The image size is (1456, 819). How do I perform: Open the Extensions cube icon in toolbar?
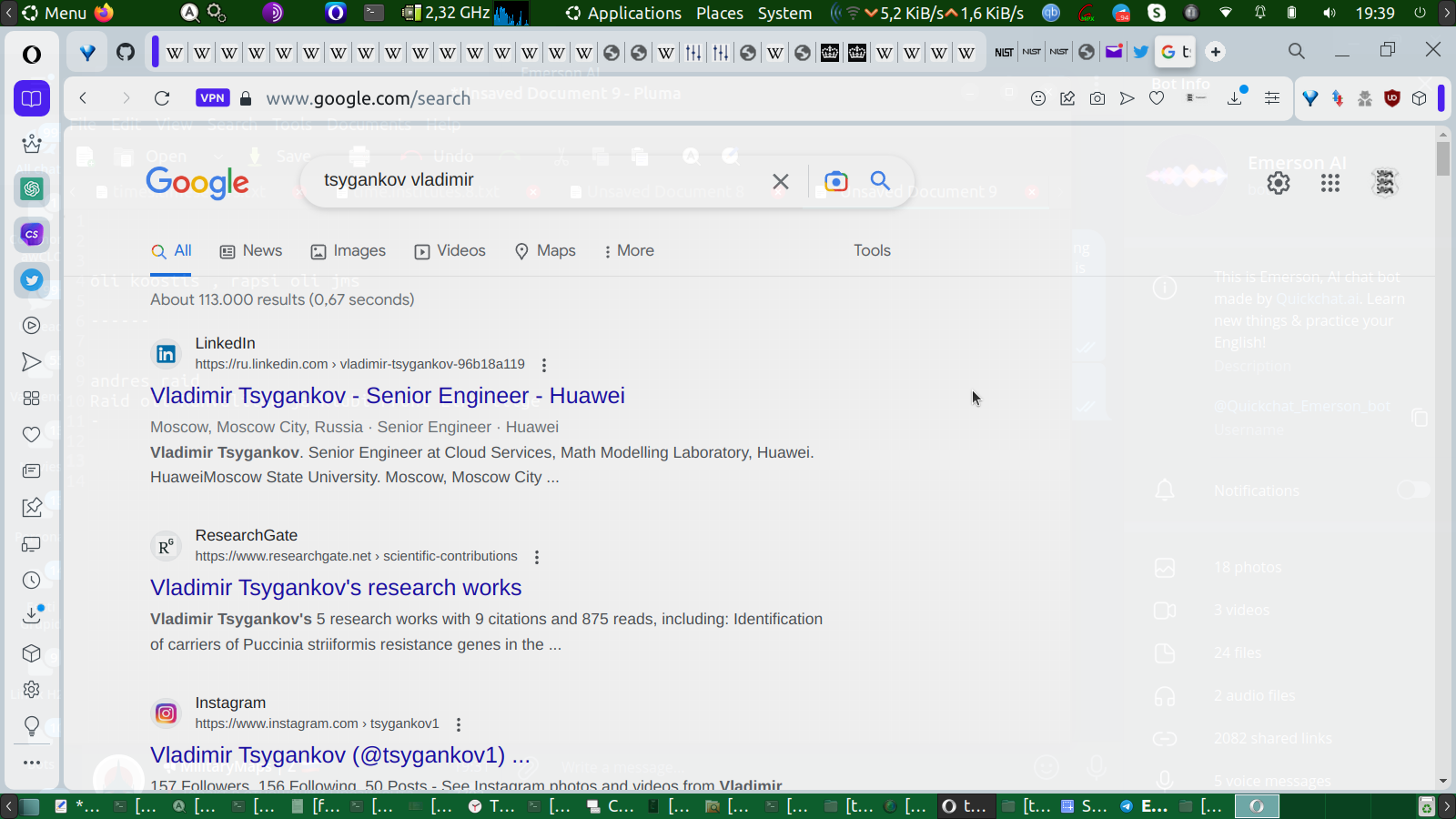click(x=1420, y=98)
